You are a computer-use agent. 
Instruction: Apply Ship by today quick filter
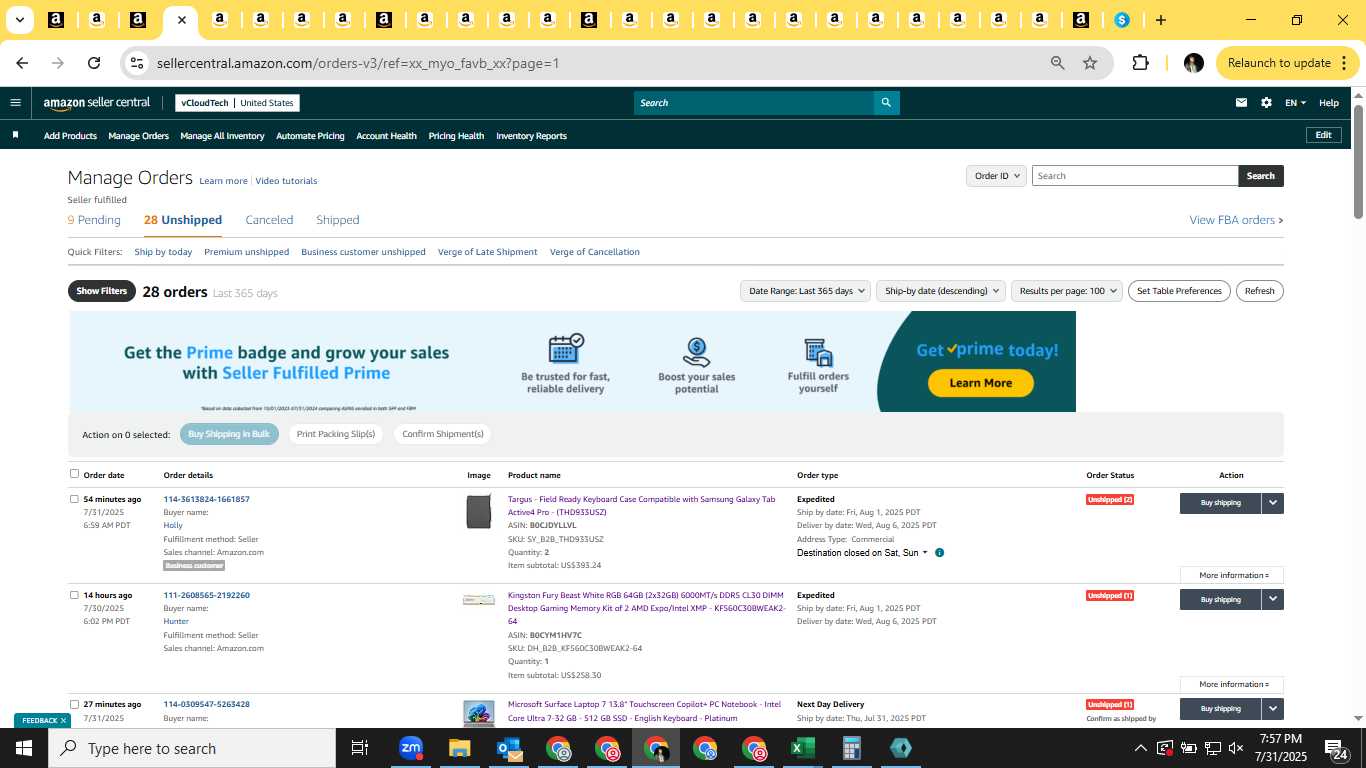tap(163, 252)
